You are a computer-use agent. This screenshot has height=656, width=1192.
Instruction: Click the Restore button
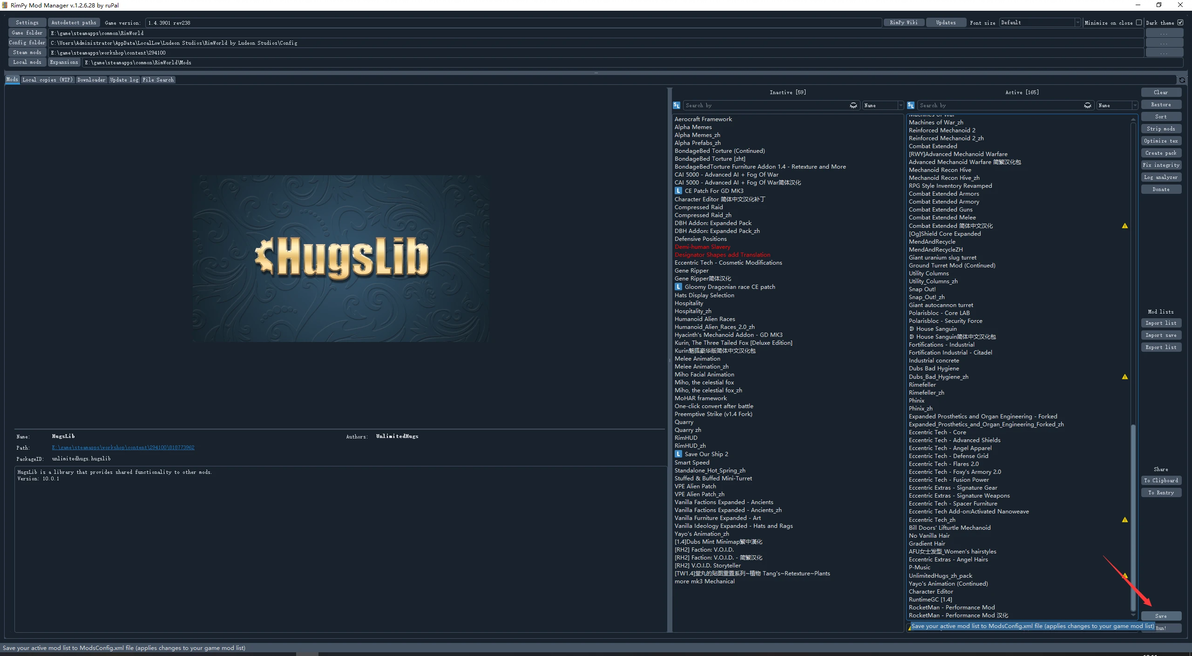1161,104
